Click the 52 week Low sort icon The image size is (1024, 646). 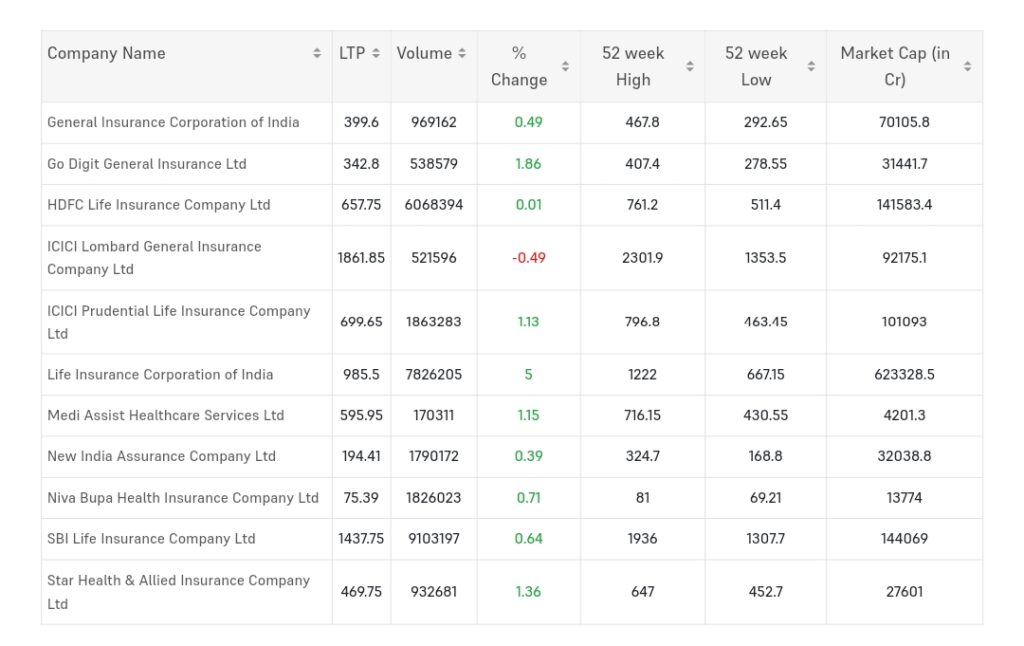(811, 67)
